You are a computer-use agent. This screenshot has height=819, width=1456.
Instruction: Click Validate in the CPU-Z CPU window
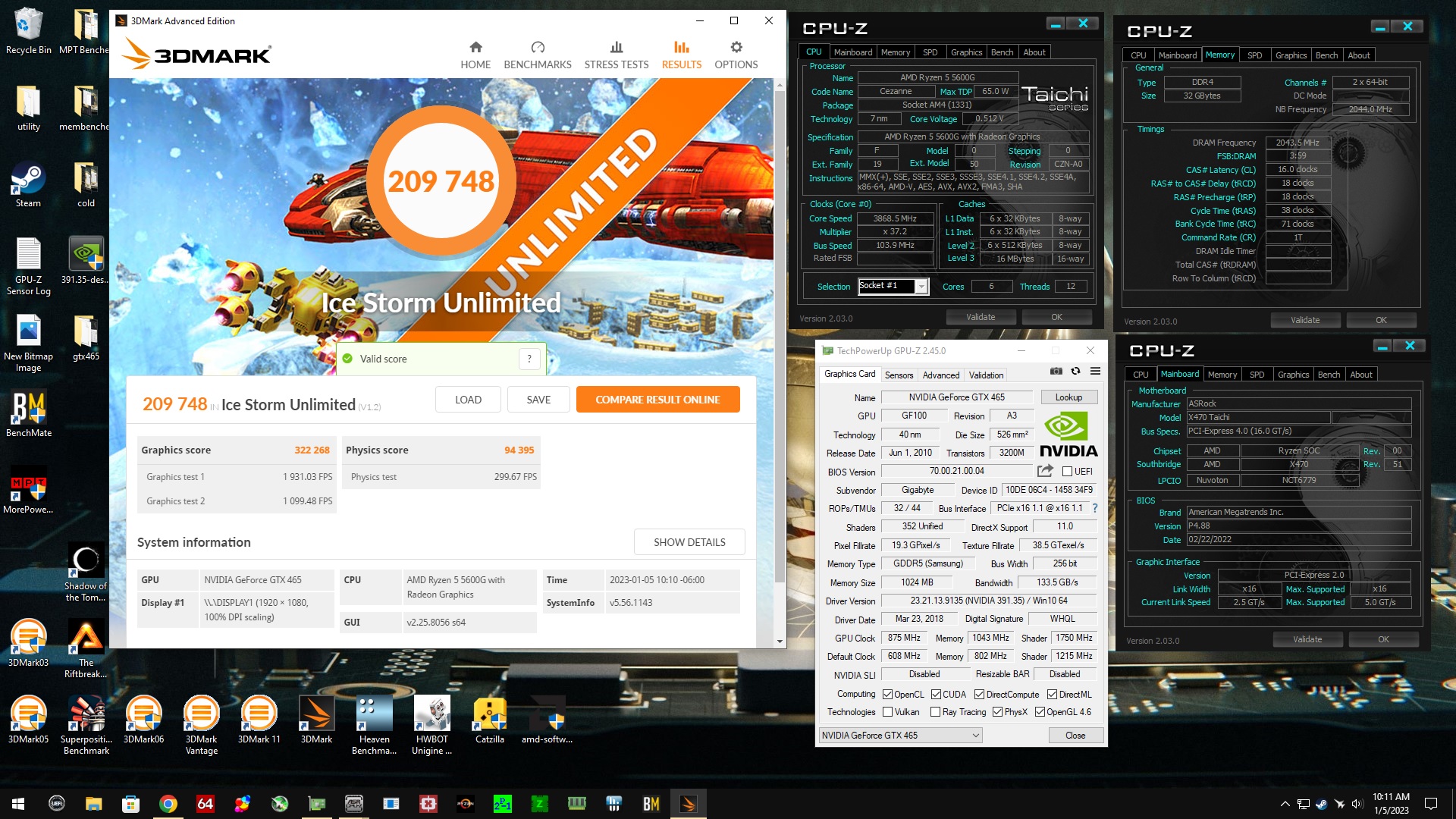[x=981, y=317]
